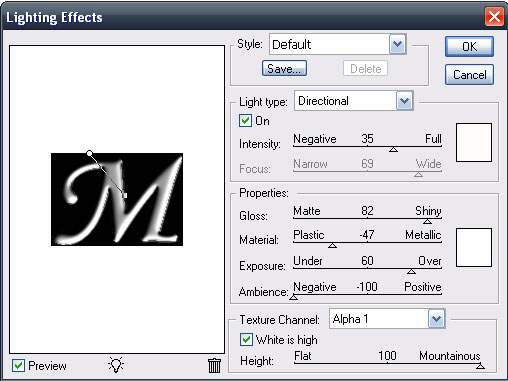The image size is (508, 381).
Task: Toggle the light On checkbox
Action: tap(245, 120)
